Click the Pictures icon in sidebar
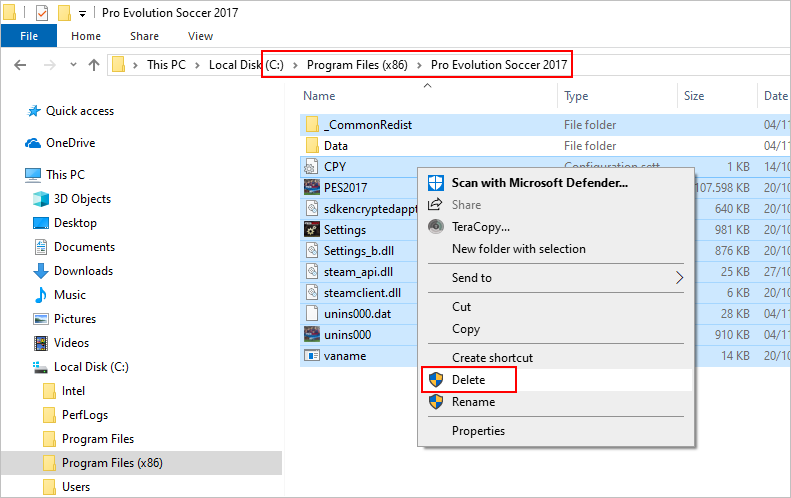Screen dimensions: 791x498 [41, 319]
